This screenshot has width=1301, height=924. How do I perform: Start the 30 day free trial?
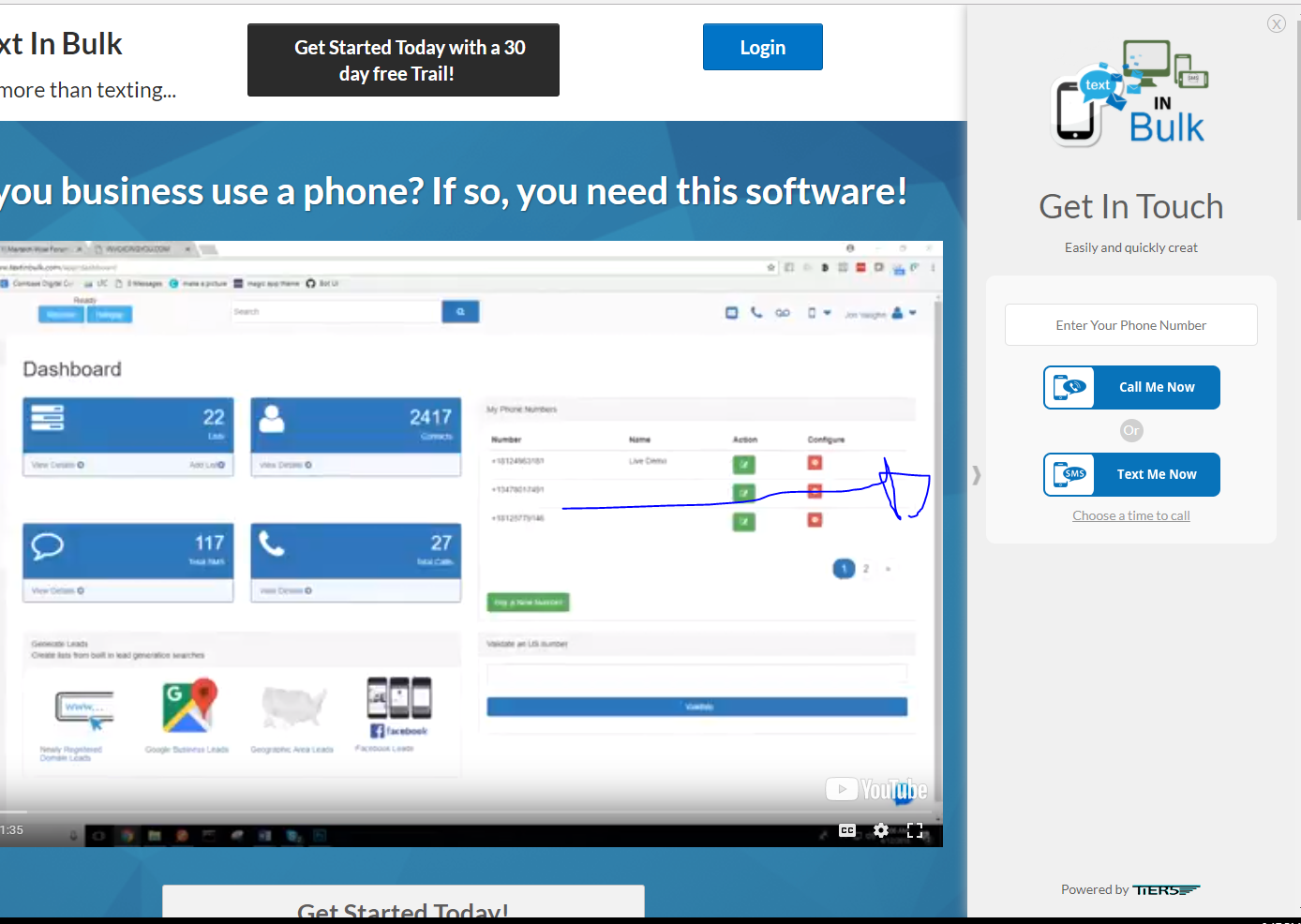pyautogui.click(x=403, y=60)
